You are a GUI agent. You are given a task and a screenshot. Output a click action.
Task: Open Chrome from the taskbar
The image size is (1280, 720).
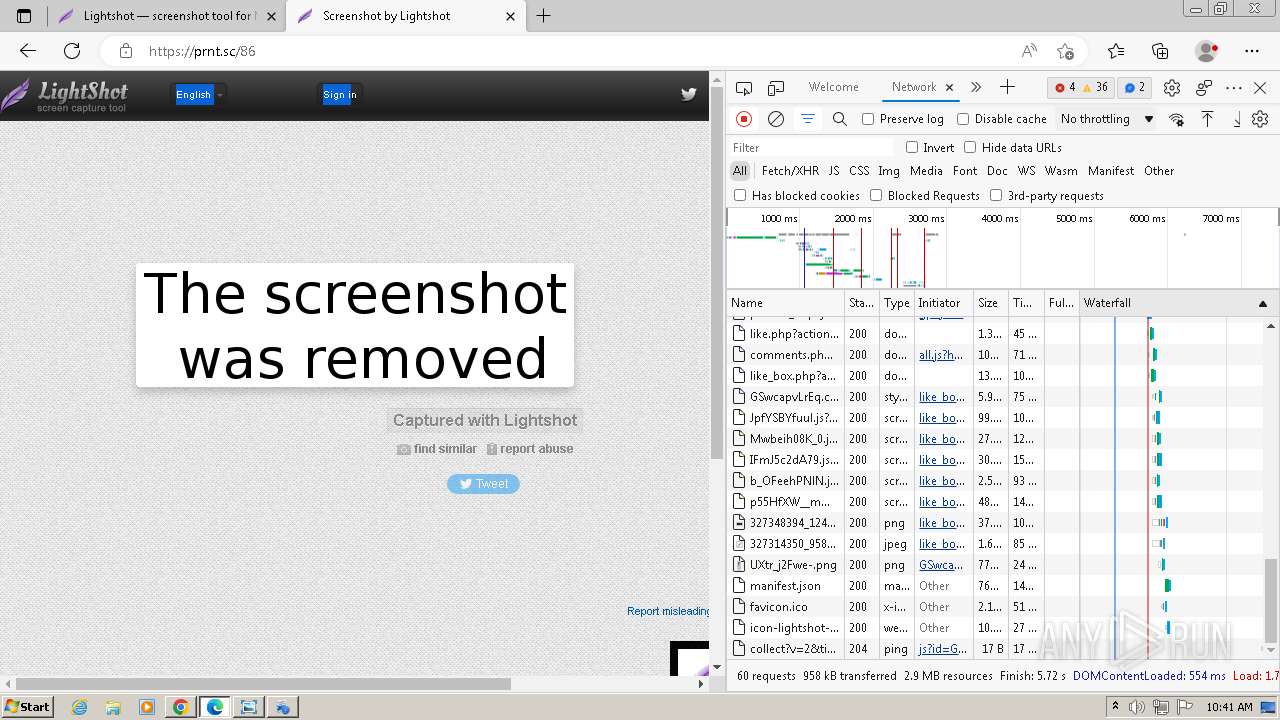[x=180, y=707]
